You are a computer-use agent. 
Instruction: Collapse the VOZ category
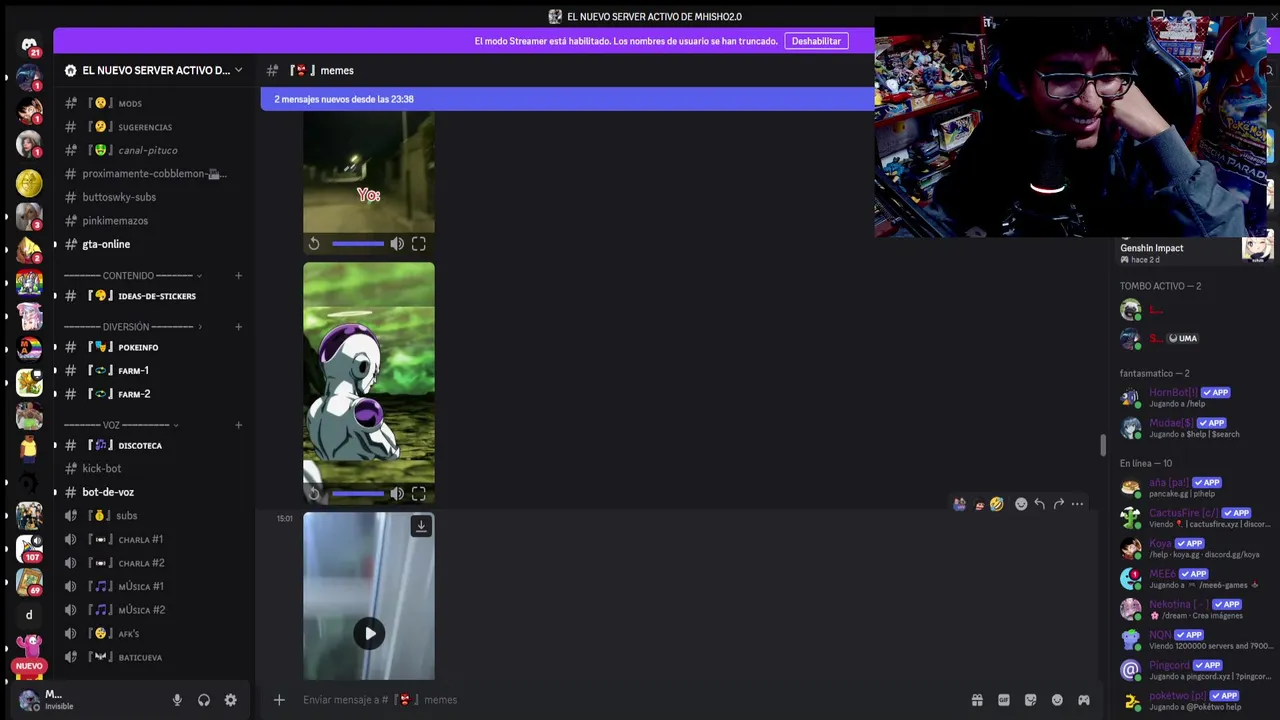tap(120, 425)
